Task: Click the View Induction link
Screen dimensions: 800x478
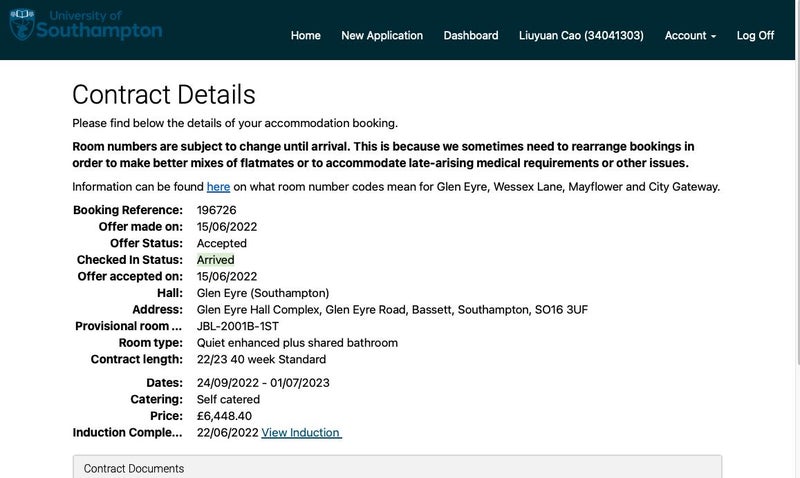Action: pyautogui.click(x=301, y=433)
